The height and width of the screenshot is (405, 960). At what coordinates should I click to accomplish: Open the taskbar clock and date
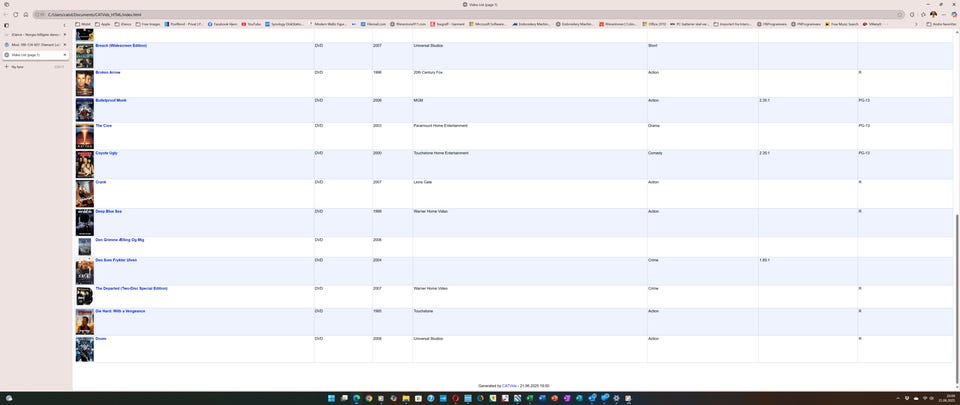pyautogui.click(x=949, y=398)
